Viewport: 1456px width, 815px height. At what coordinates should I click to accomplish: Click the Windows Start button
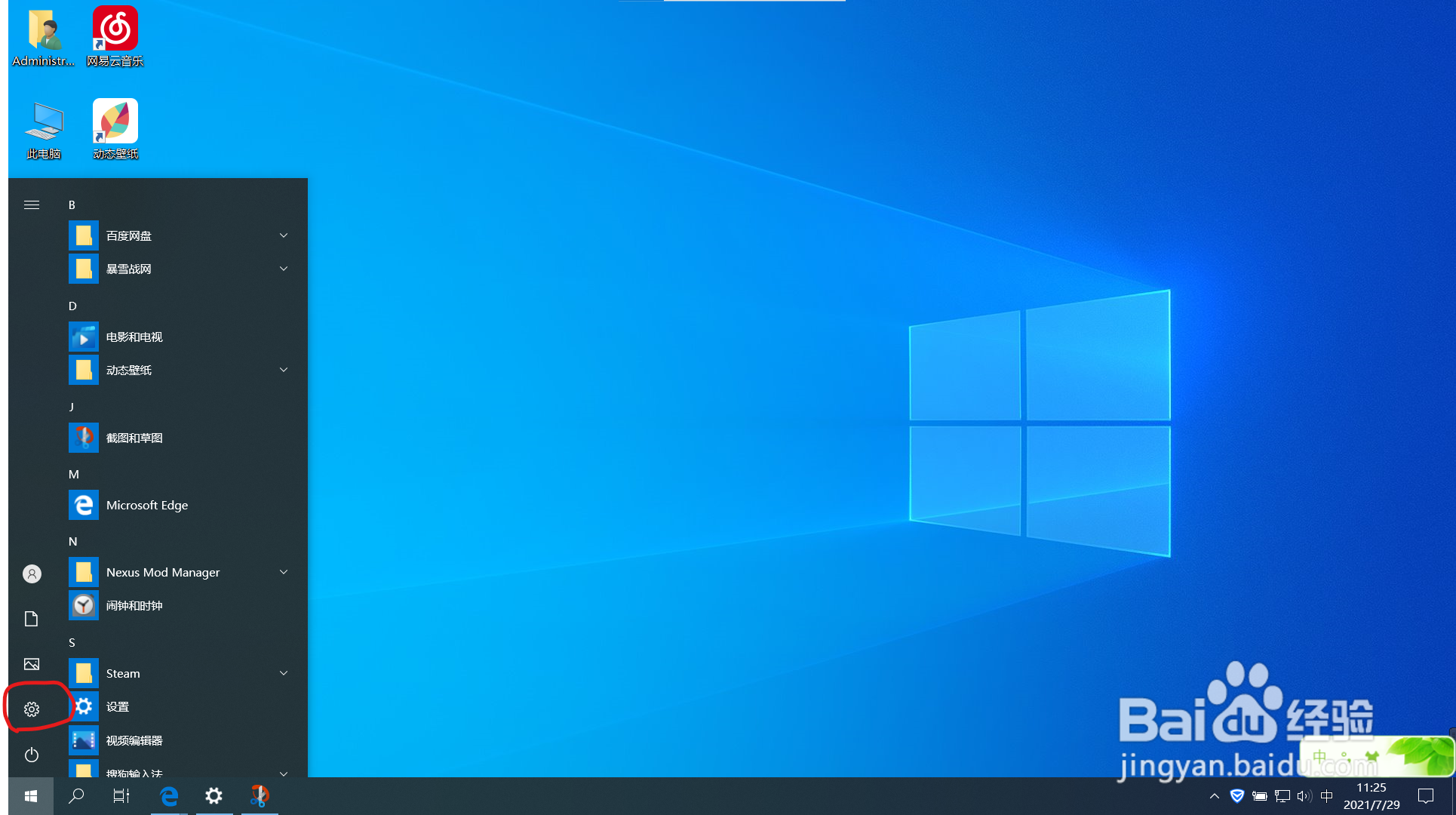pos(31,796)
